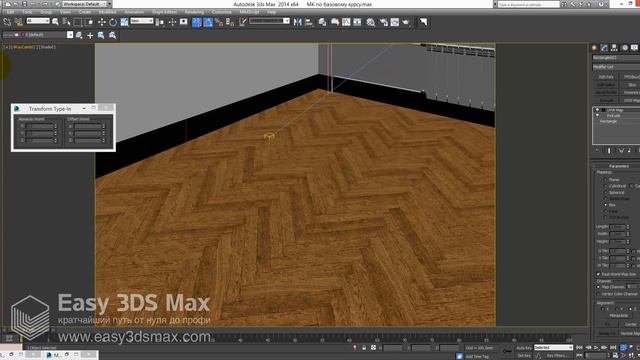
Task: Select Extrude modifier in stack
Action: 613,116
